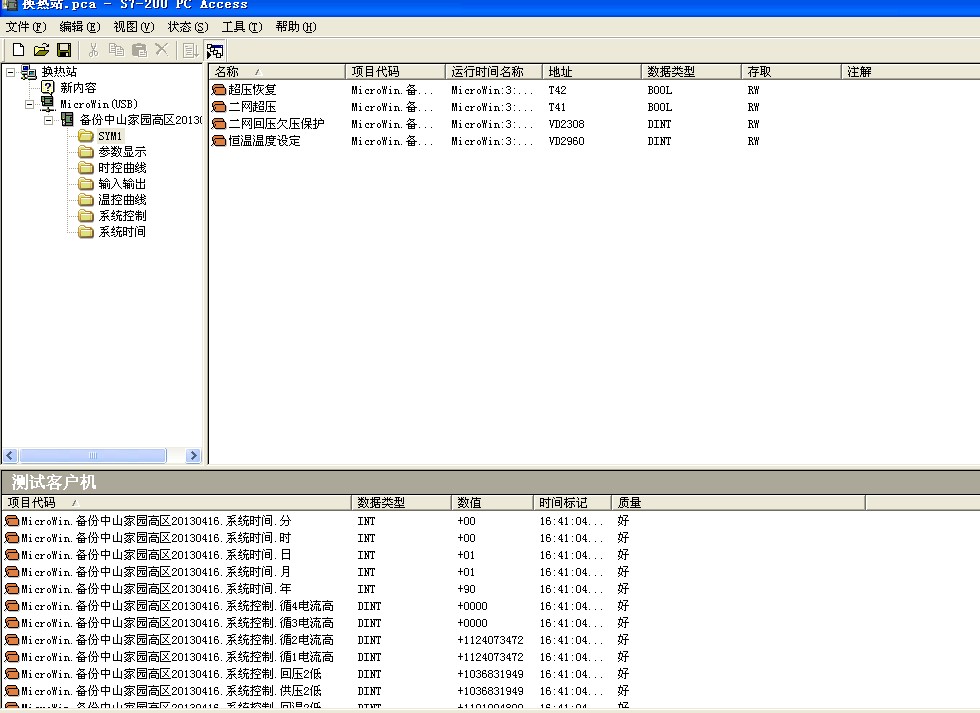Click the address cell VD2308

[566, 124]
